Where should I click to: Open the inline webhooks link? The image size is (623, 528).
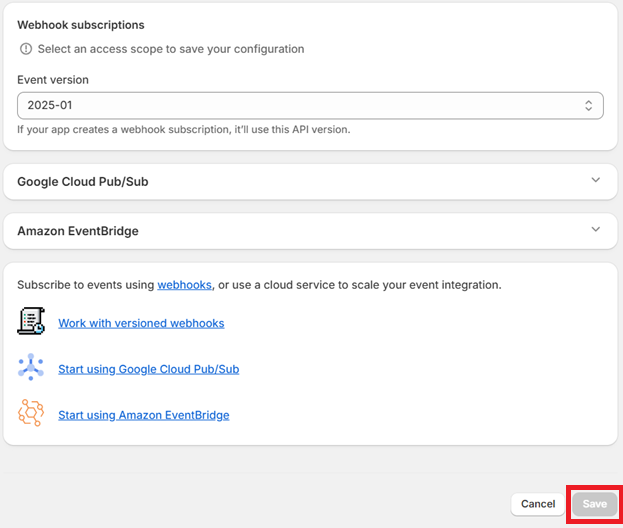point(184,285)
